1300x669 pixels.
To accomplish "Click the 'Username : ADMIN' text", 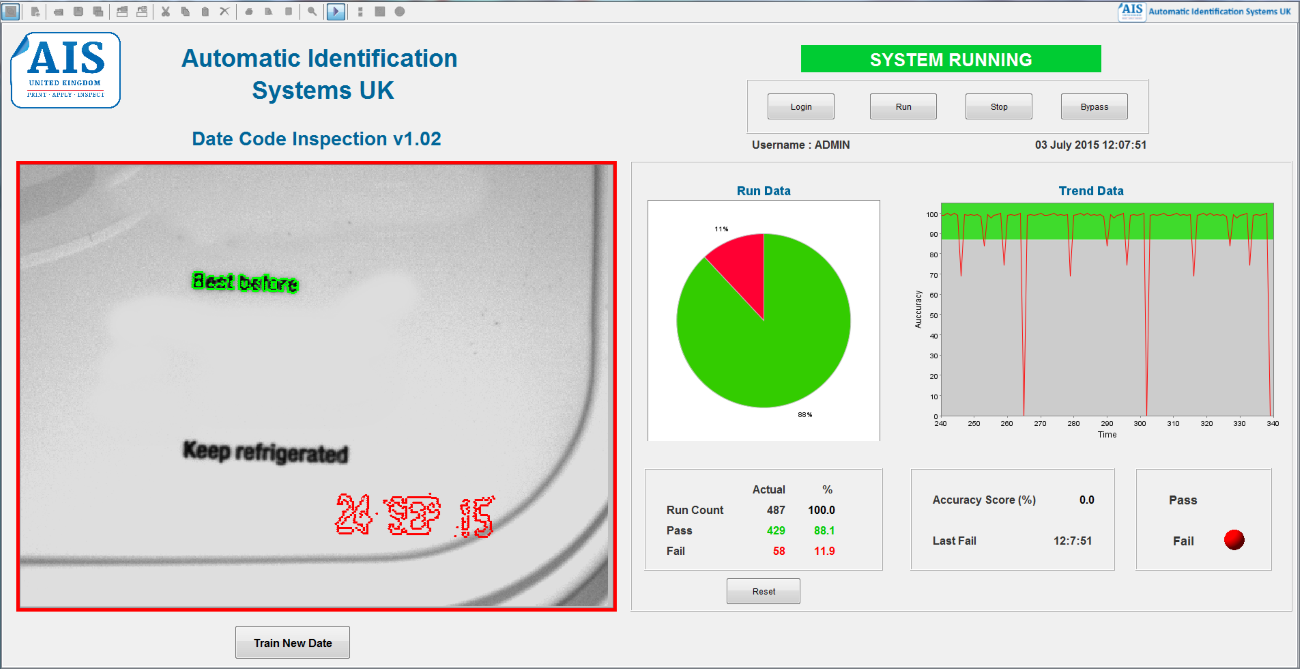I will pyautogui.click(x=801, y=145).
